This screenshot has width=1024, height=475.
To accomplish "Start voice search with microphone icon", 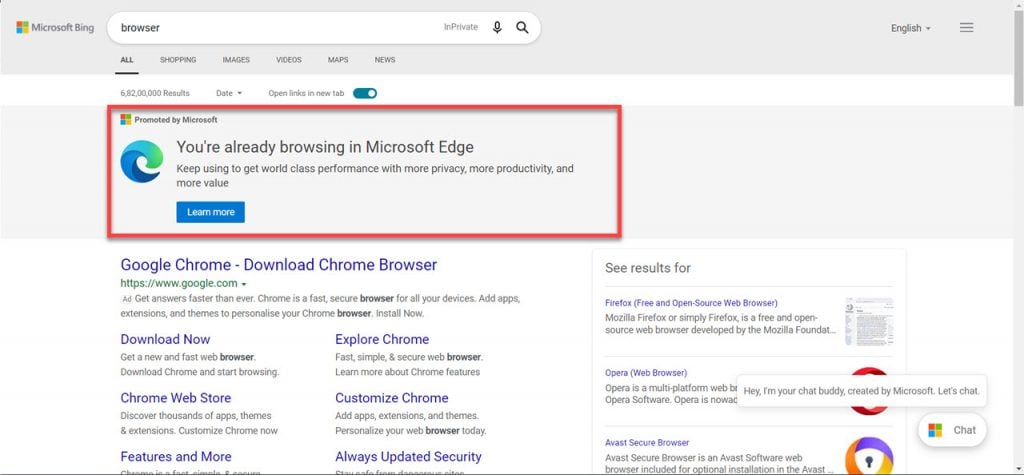I will click(x=497, y=27).
